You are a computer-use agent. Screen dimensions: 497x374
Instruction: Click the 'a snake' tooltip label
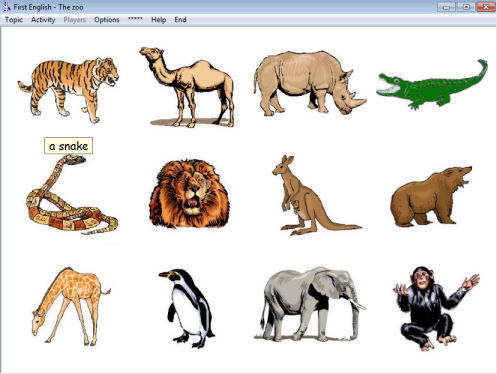coord(68,146)
